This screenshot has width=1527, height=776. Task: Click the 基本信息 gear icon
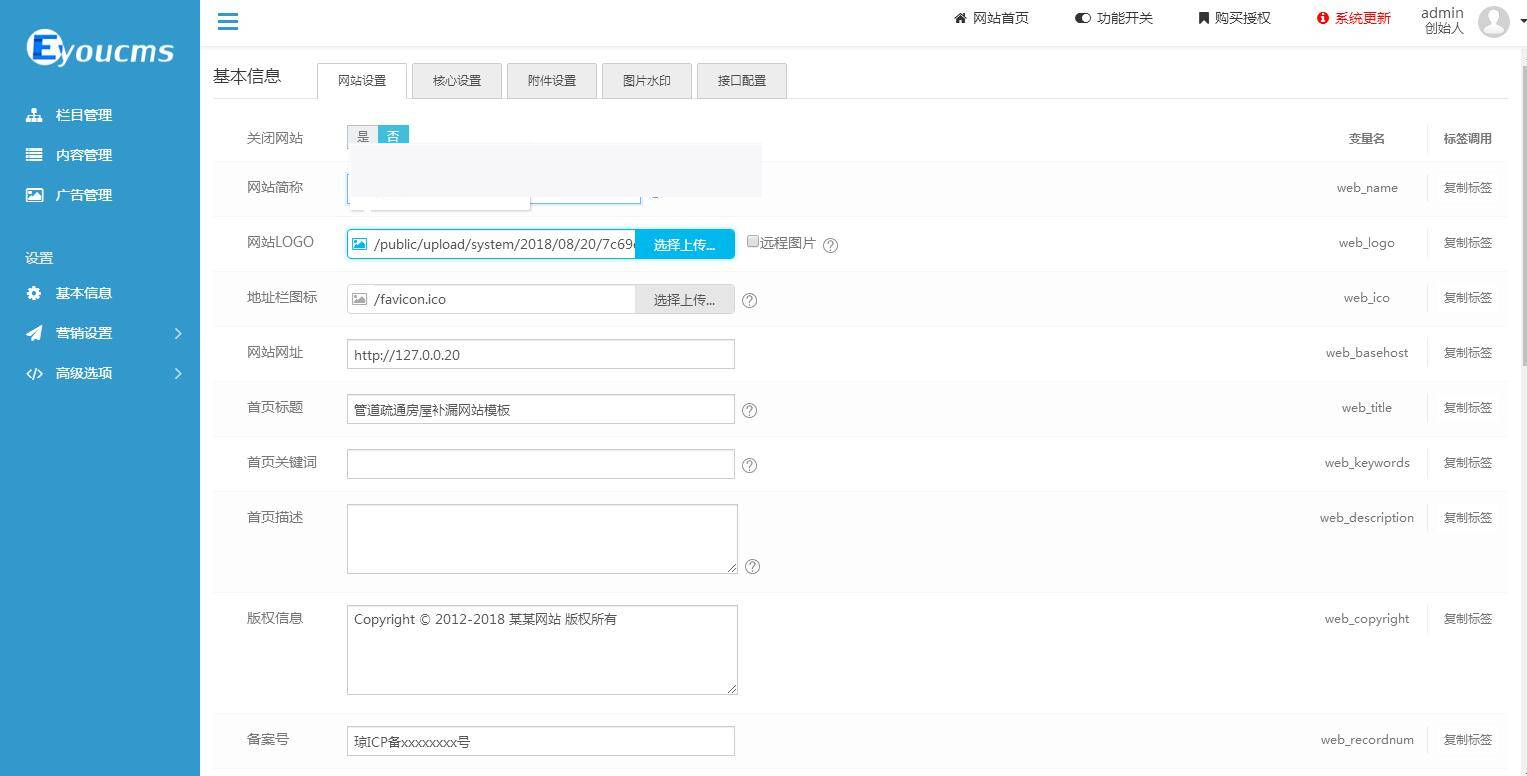point(34,292)
